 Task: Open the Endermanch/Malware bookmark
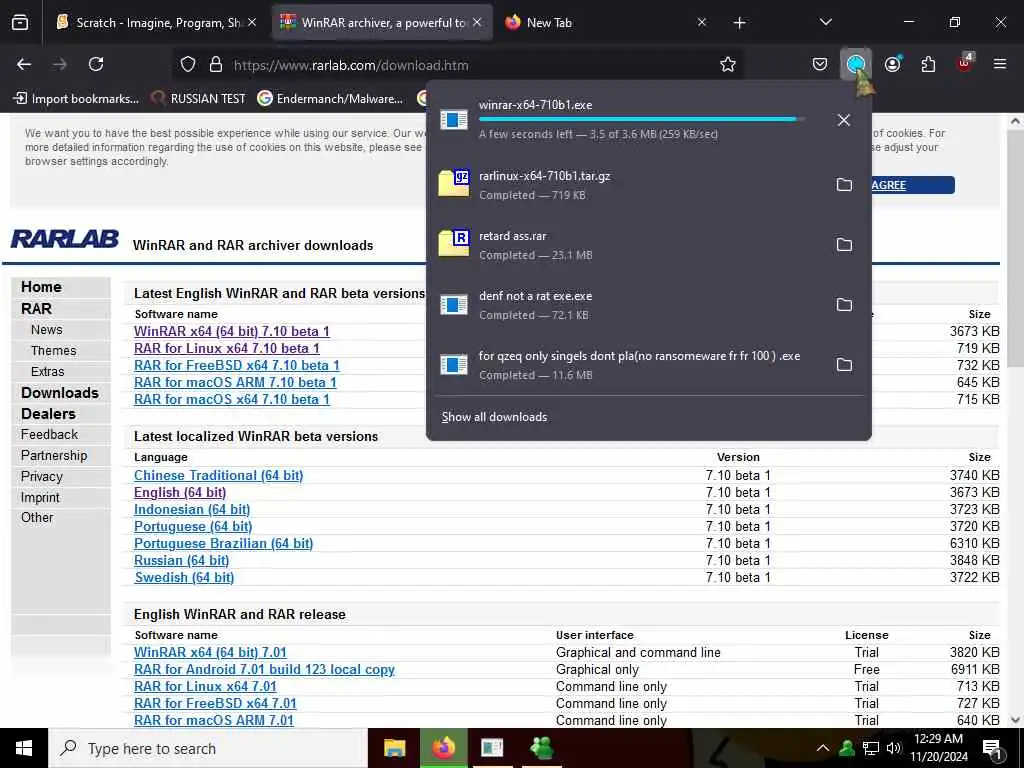point(330,99)
